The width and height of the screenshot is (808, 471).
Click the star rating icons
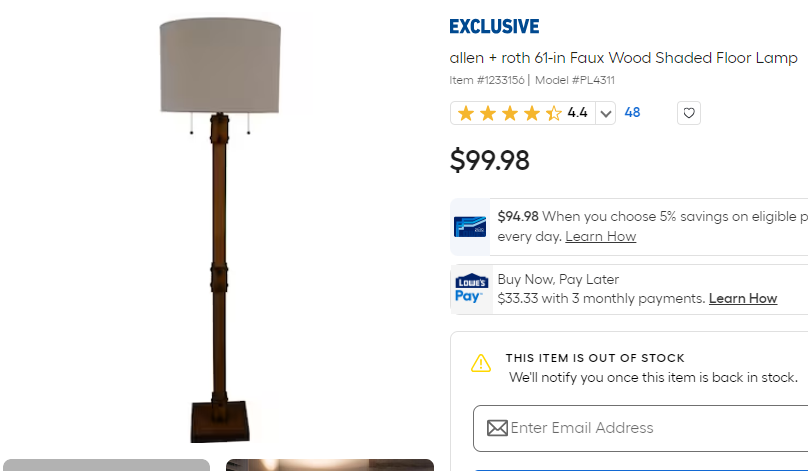[509, 113]
